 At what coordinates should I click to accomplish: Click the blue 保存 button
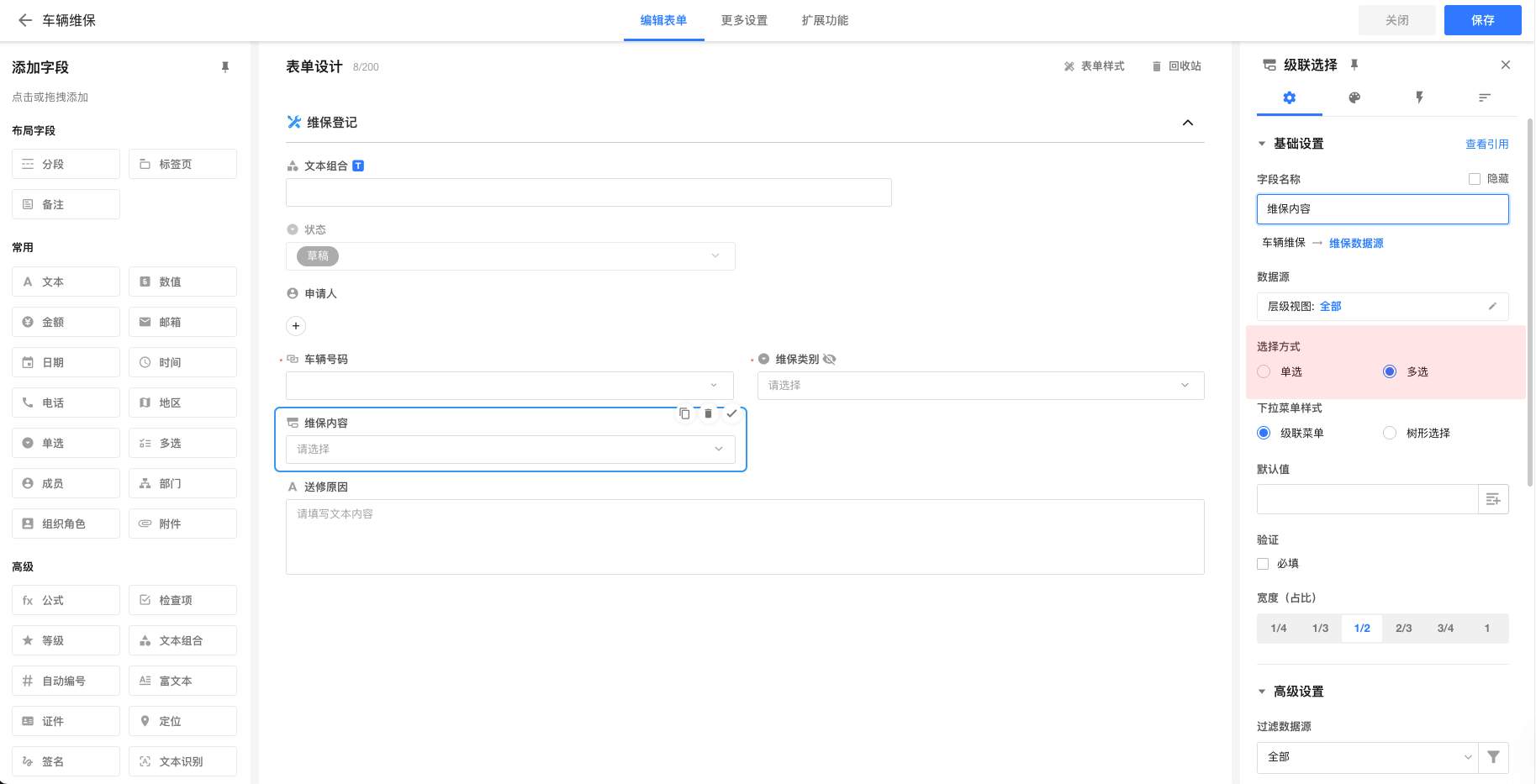1482,20
